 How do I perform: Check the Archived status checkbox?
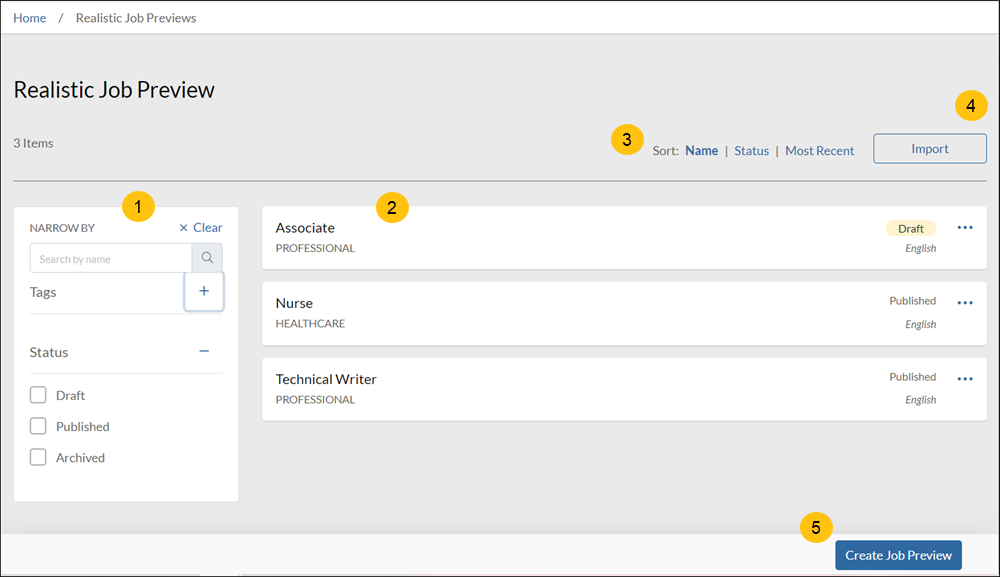coord(39,457)
